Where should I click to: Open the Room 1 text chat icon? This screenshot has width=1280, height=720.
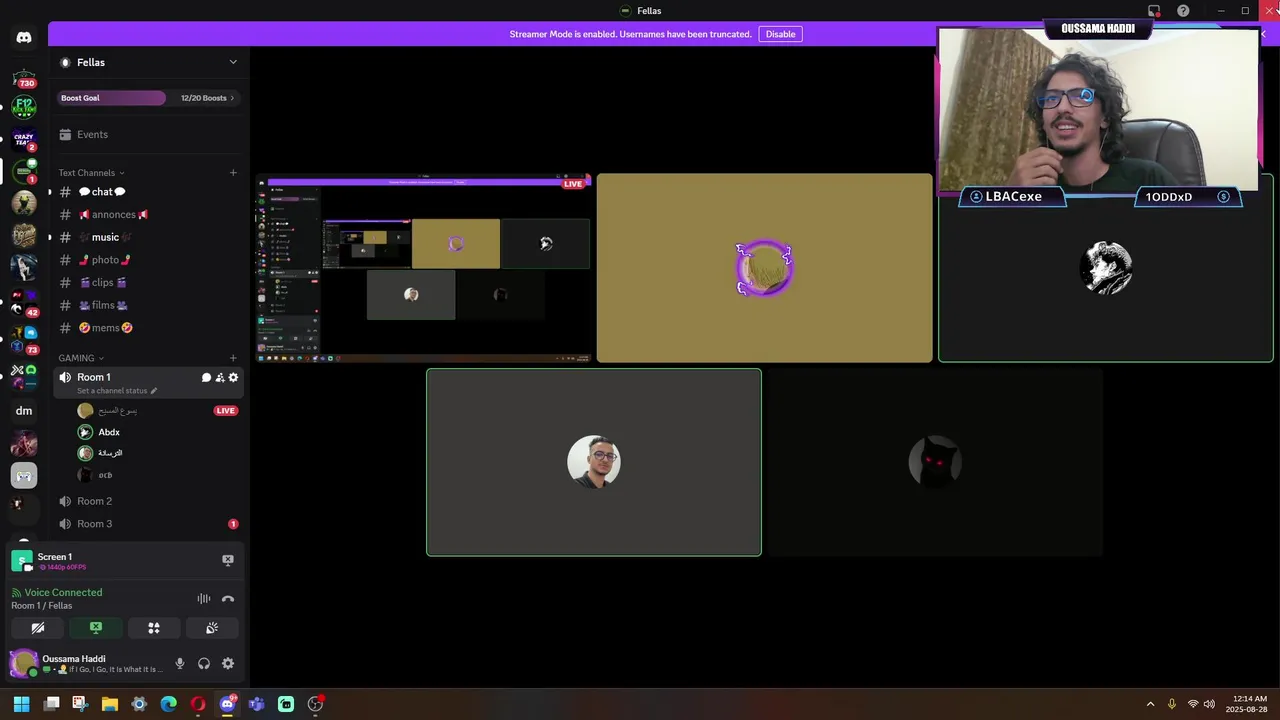tap(206, 377)
